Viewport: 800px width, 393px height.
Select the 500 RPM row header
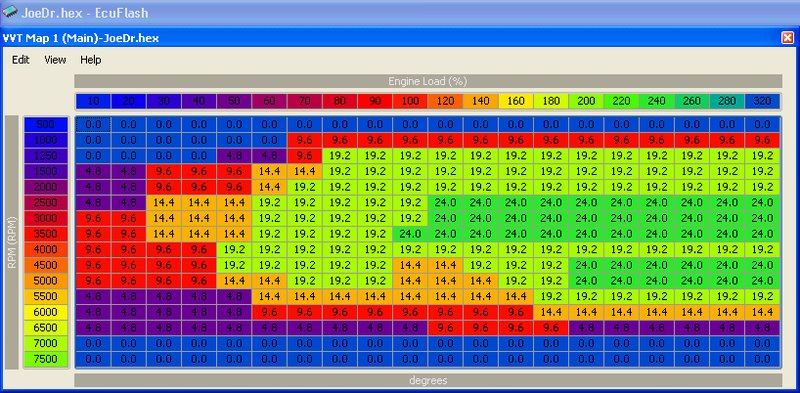(45, 125)
